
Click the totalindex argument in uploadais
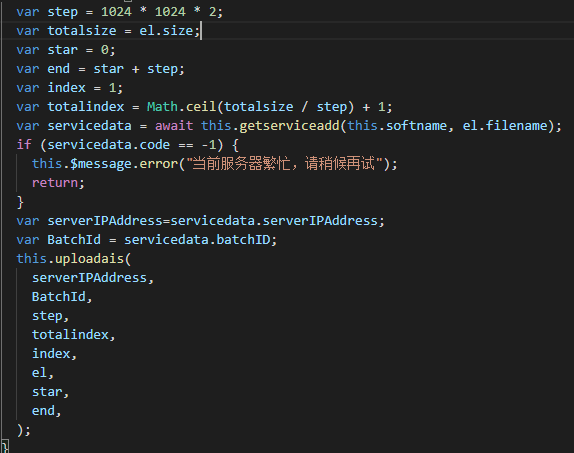click(74, 335)
